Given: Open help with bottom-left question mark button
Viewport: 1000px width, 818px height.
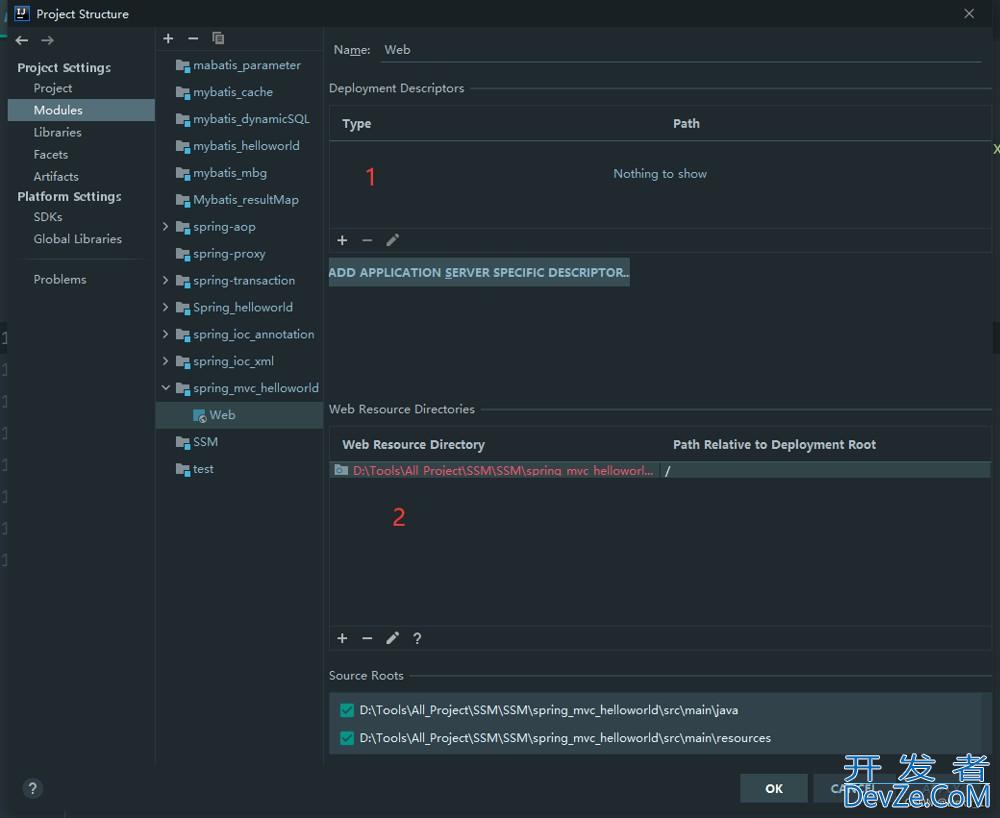Looking at the screenshot, I should pyautogui.click(x=32, y=788).
